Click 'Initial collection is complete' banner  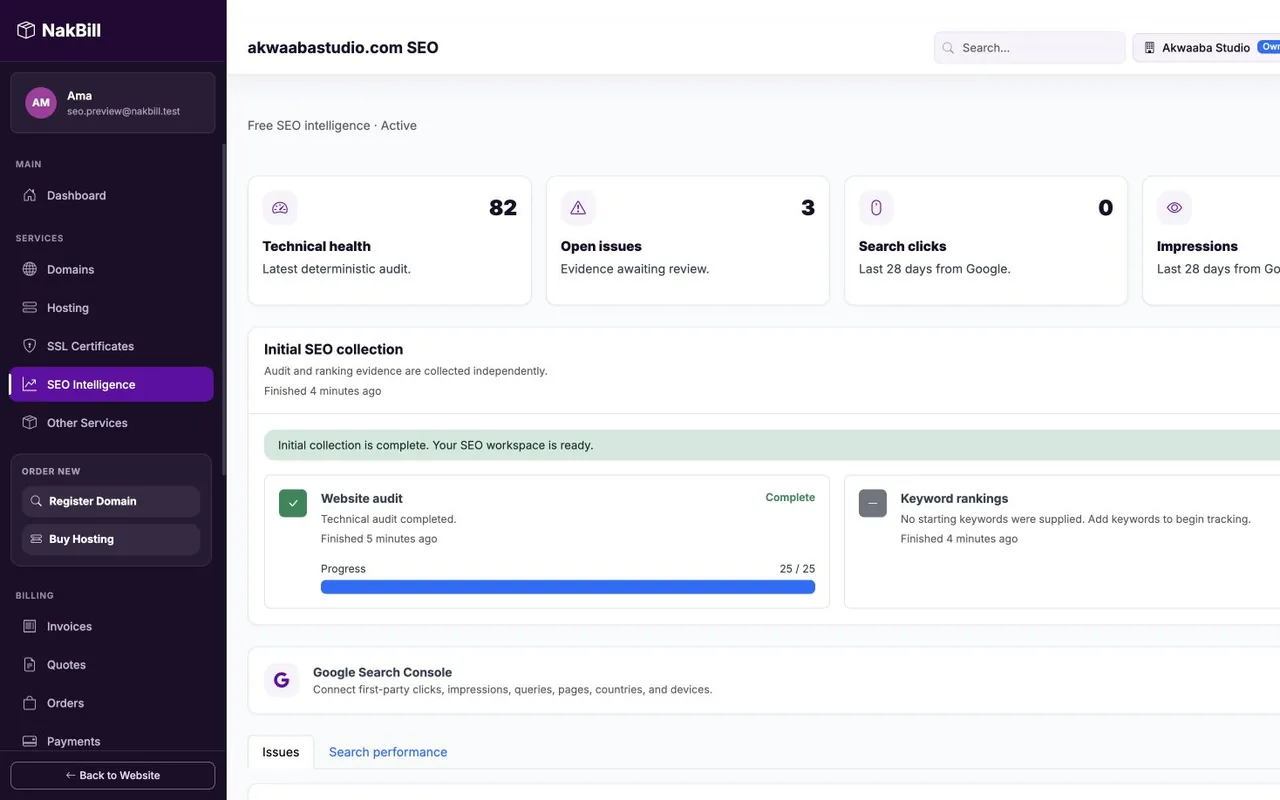(772, 445)
